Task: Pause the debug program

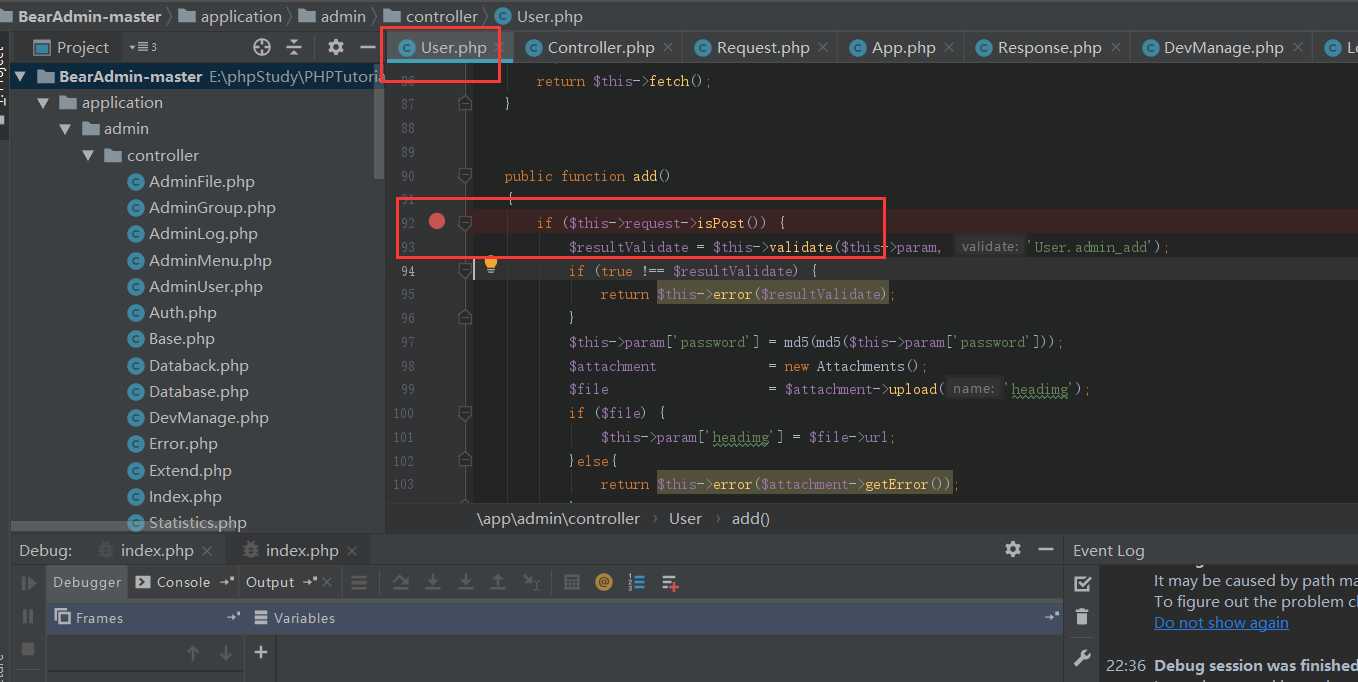Action: pos(28,616)
